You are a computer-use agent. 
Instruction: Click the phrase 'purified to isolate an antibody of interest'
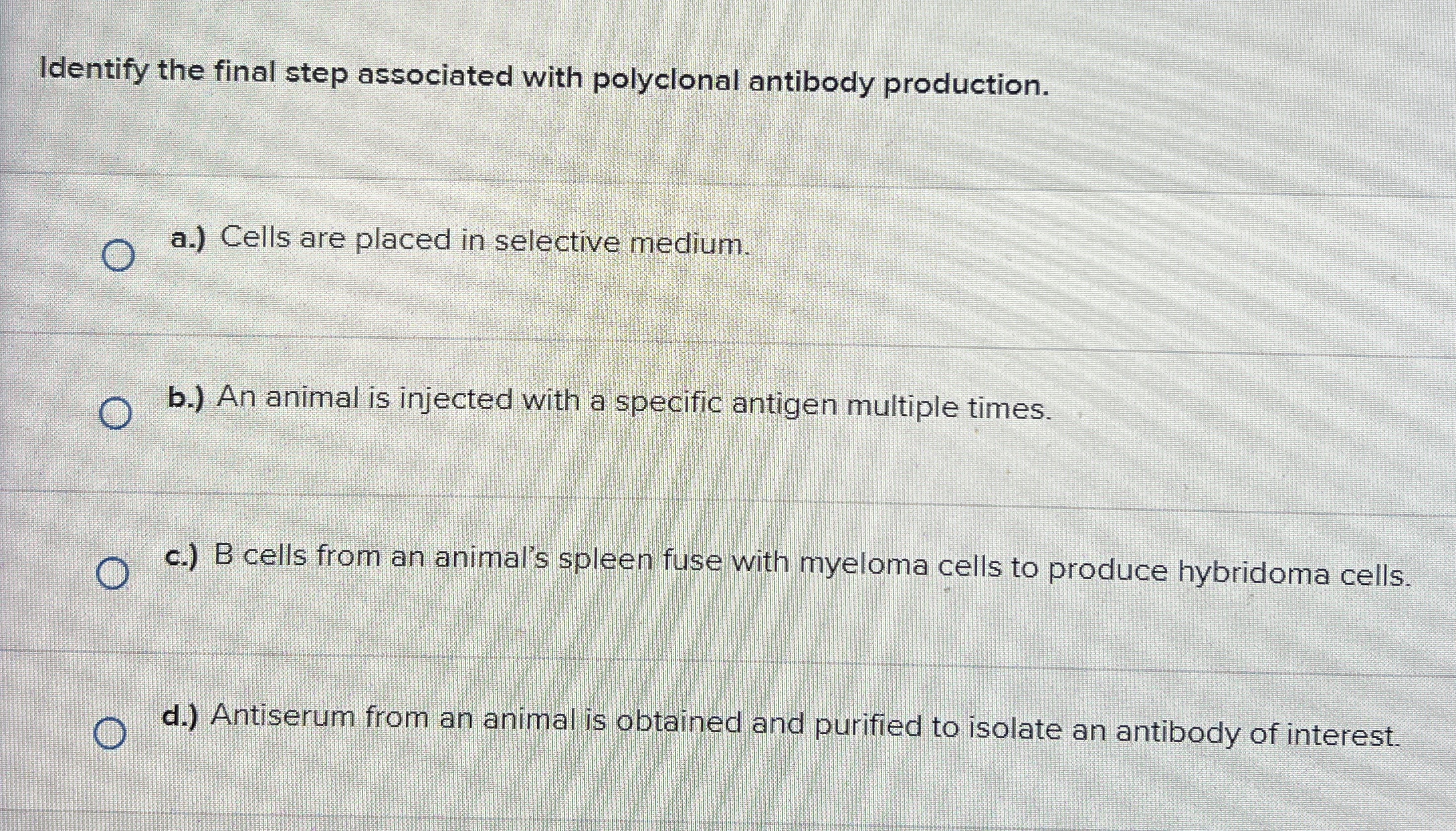point(1107,729)
